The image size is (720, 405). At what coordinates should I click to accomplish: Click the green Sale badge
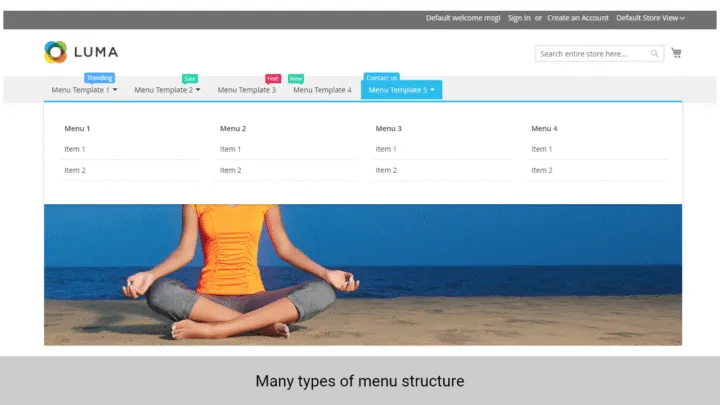coord(190,79)
